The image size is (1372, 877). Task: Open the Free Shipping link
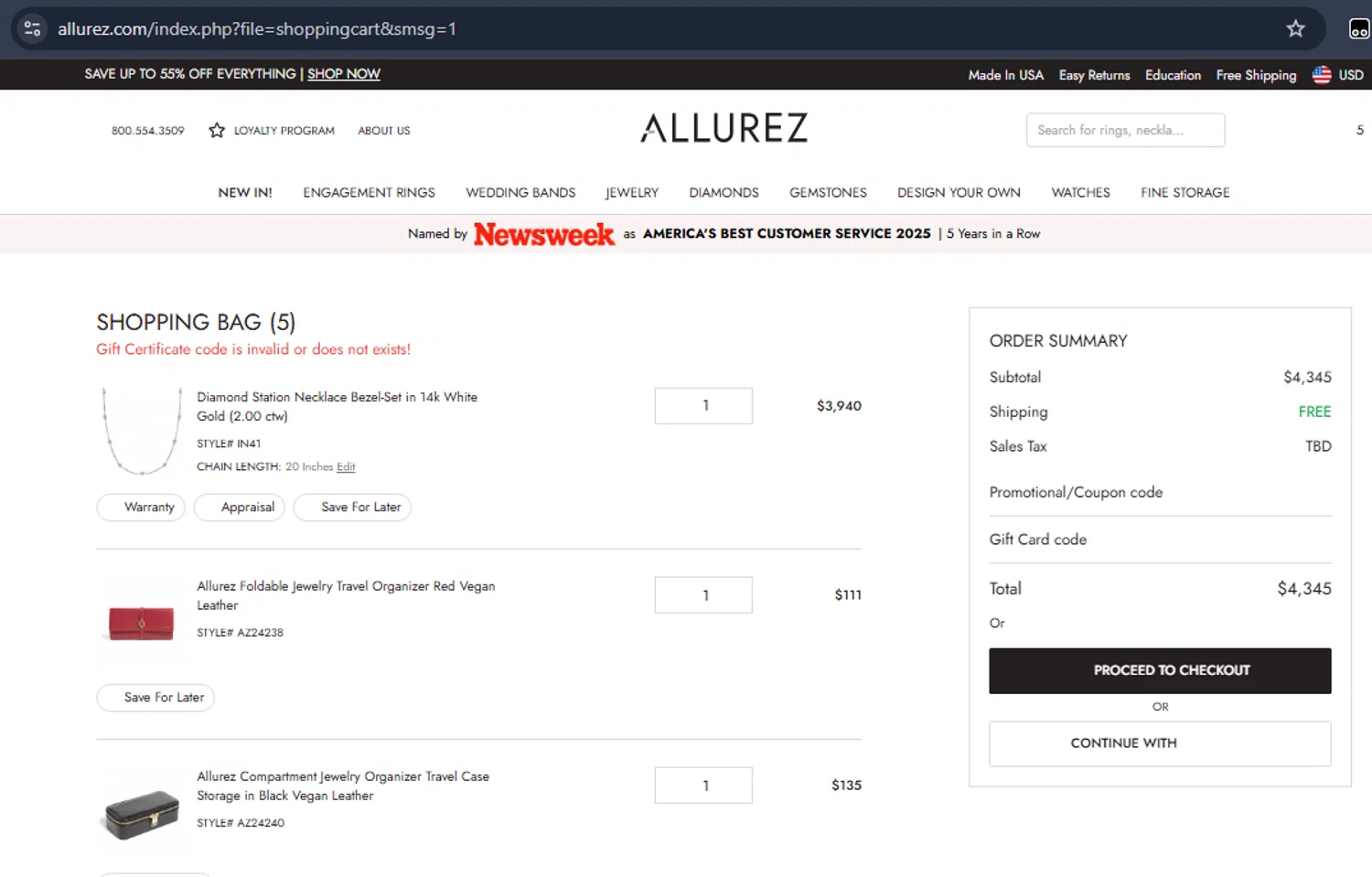click(x=1256, y=75)
